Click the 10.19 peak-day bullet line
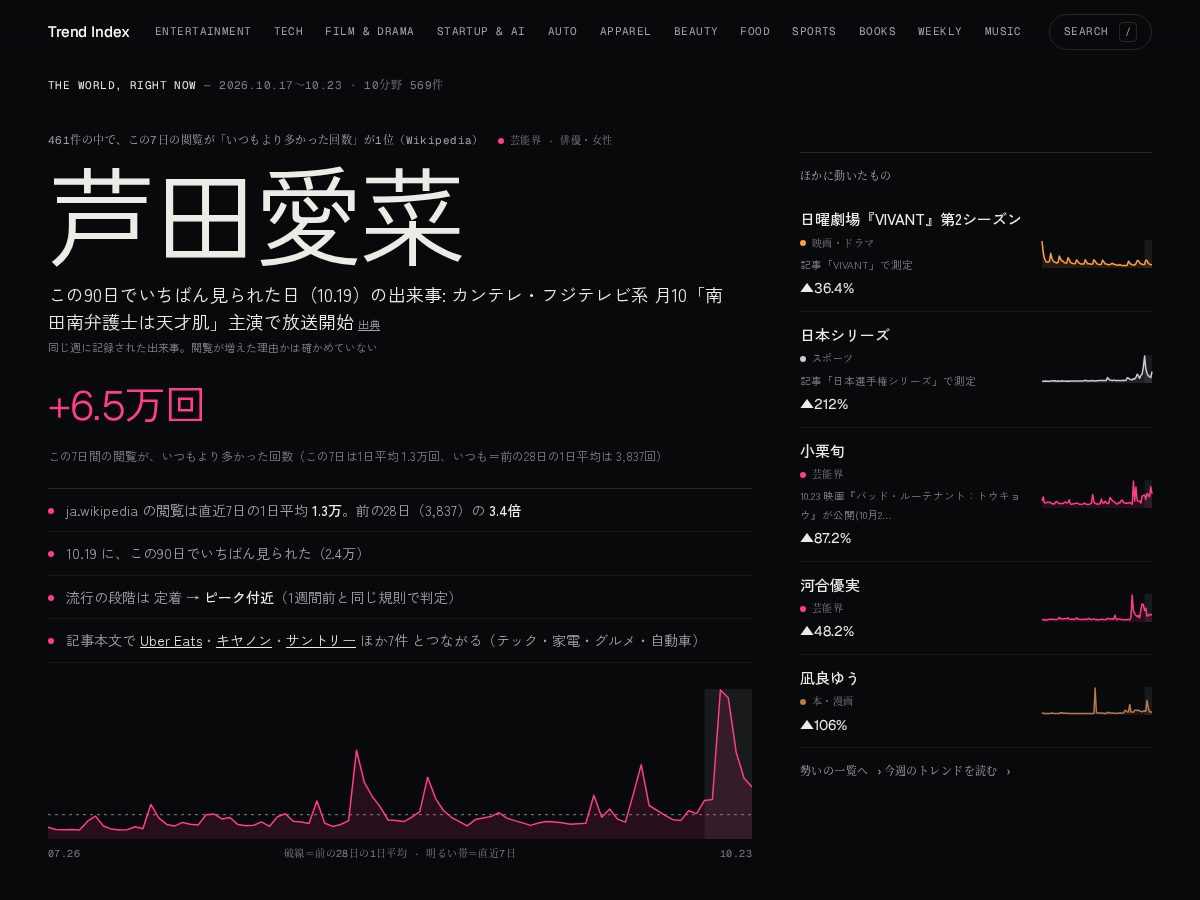 (400, 554)
